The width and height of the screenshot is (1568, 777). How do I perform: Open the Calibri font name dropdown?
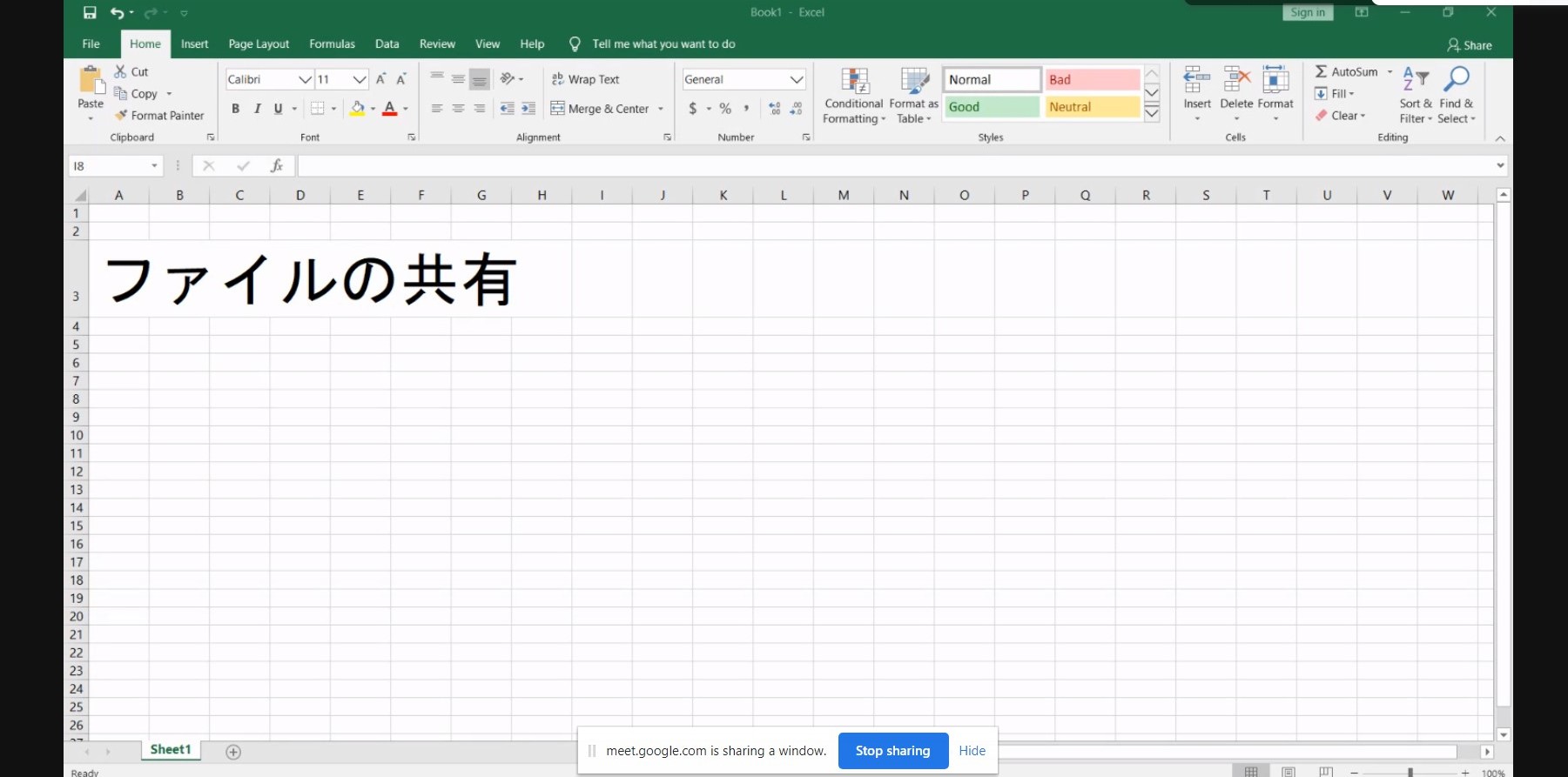coord(305,79)
